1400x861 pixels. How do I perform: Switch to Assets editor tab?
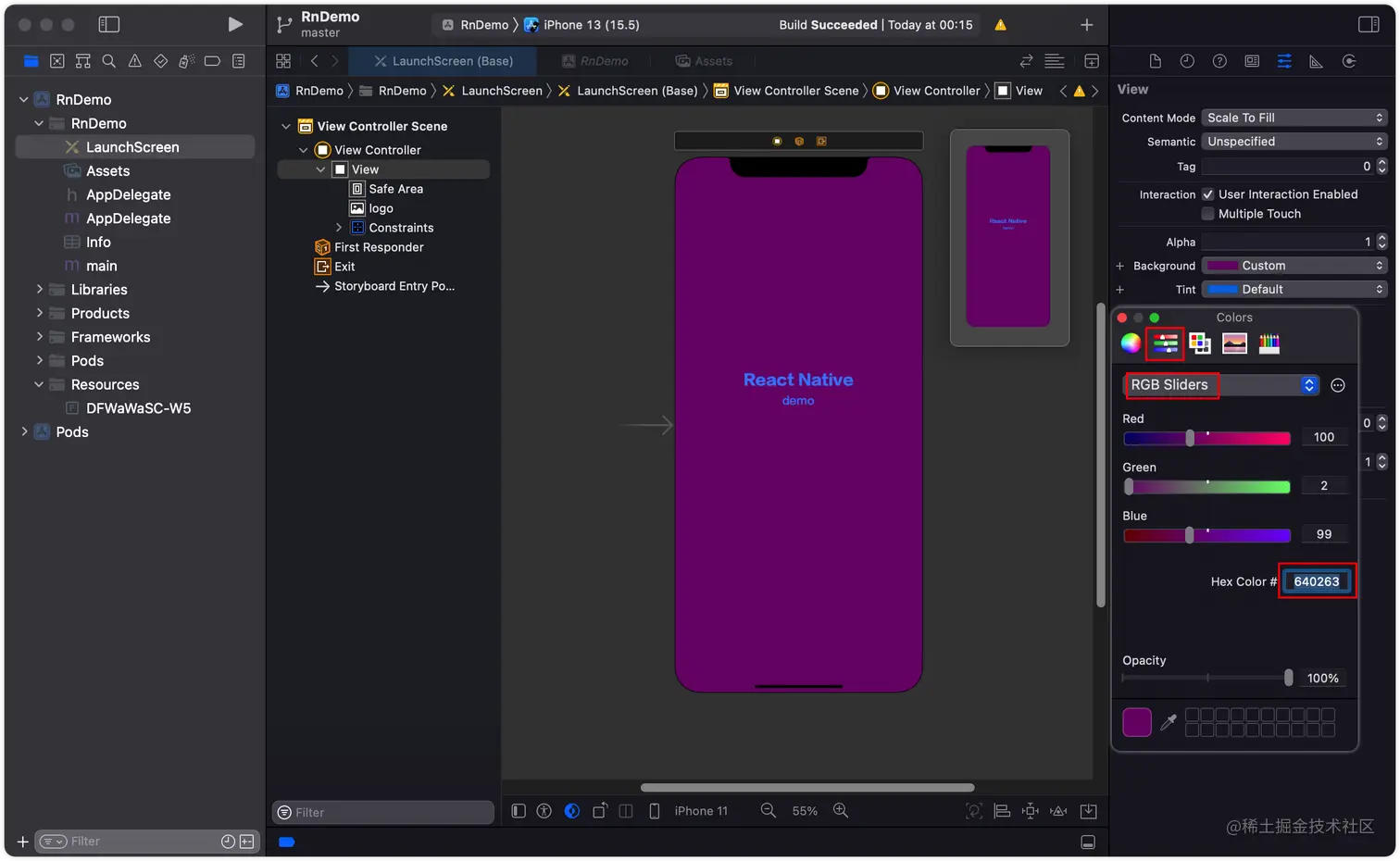point(704,61)
